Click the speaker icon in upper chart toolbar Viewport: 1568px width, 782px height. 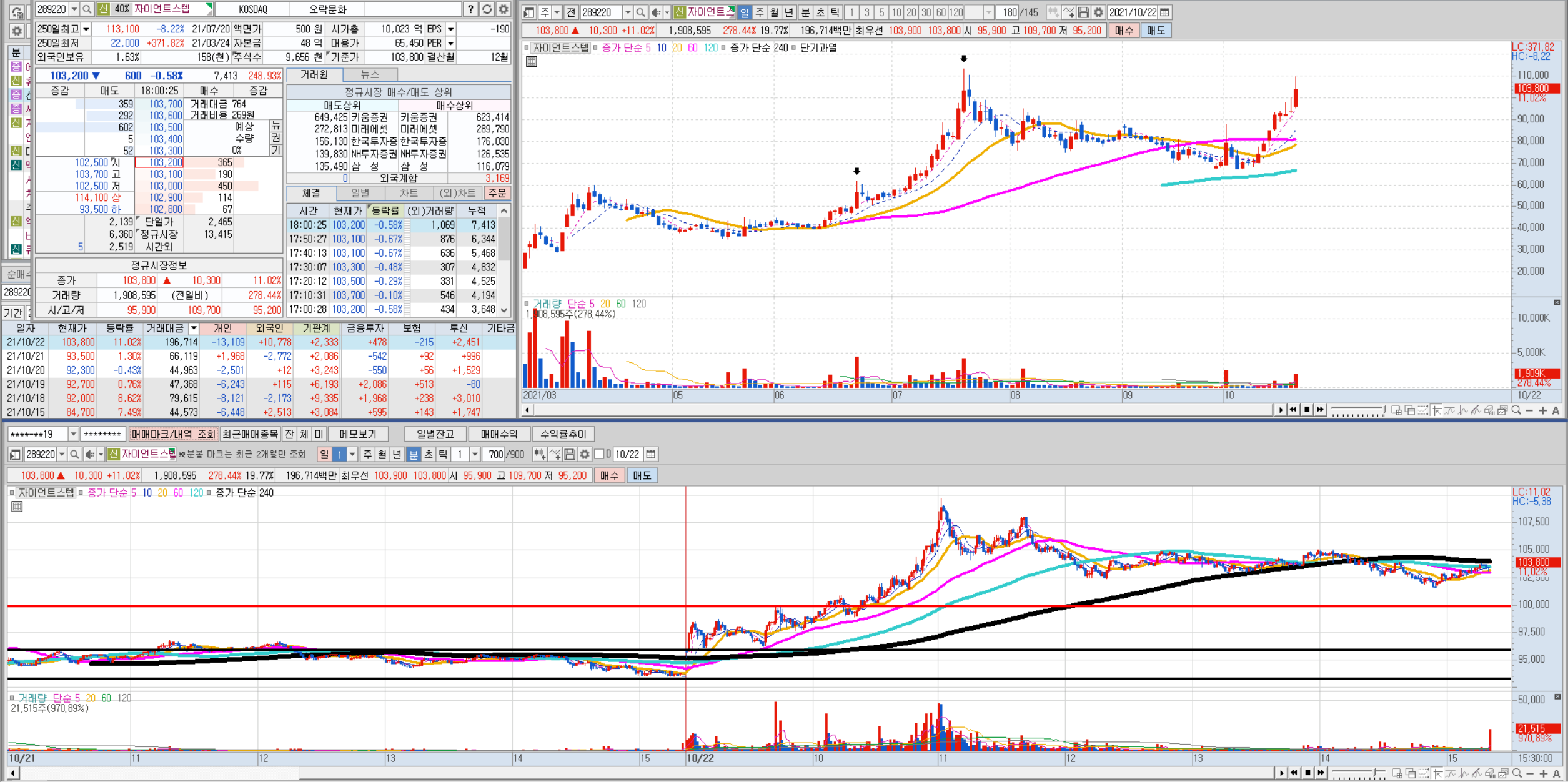(x=655, y=12)
